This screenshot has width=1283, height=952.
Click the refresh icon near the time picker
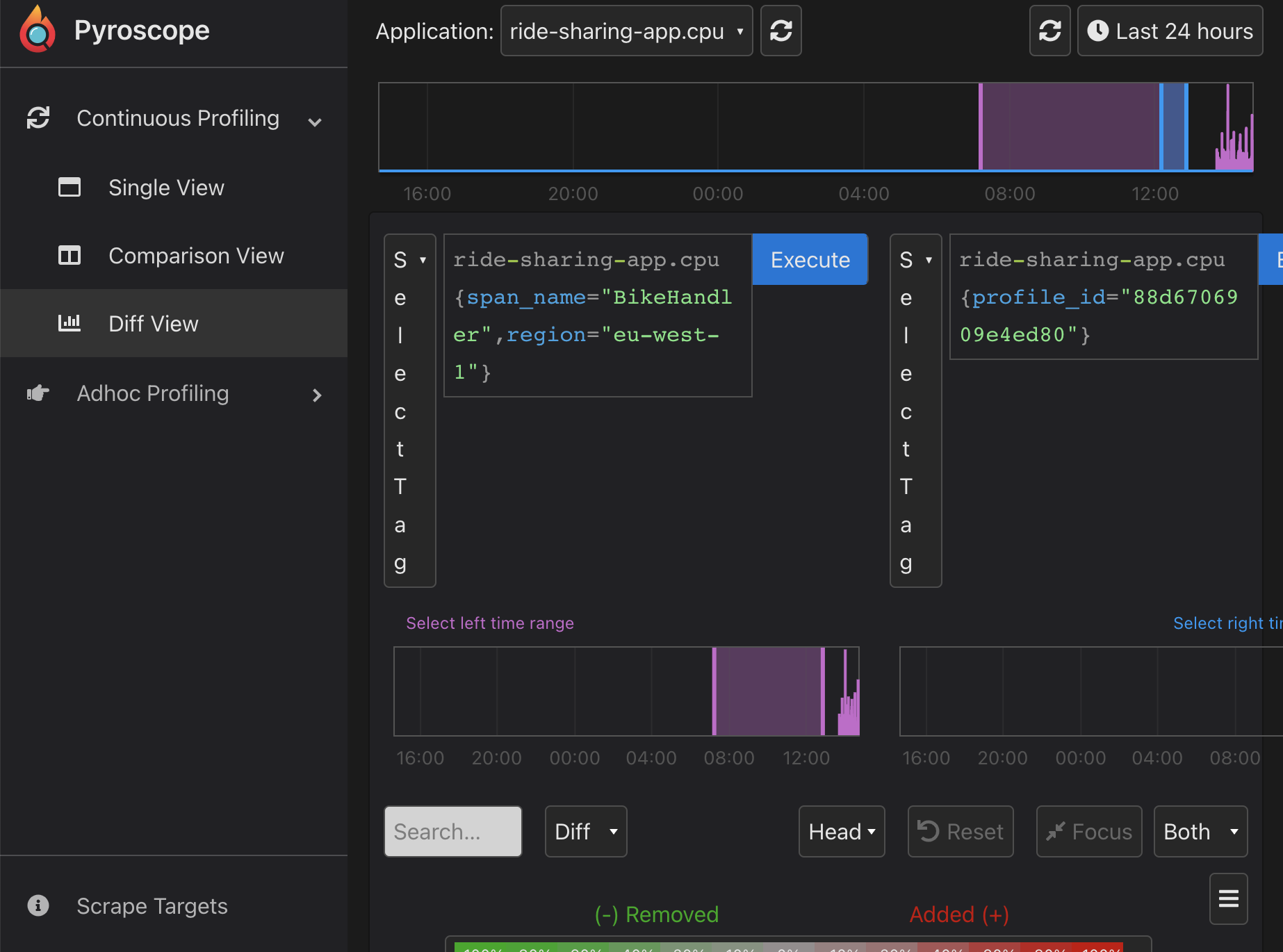click(x=1049, y=31)
